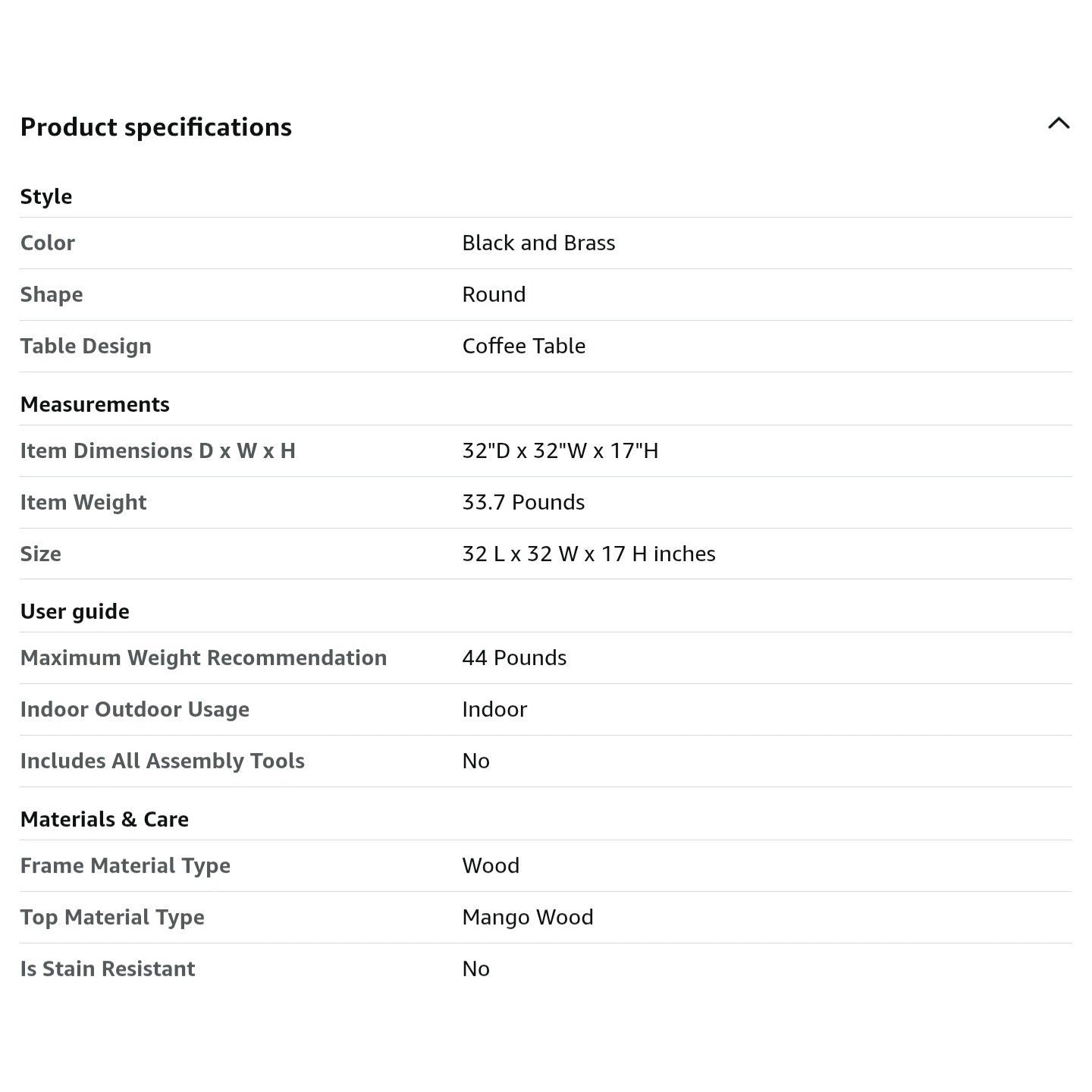
Task: Click the Materials & Care header
Action: click(105, 819)
